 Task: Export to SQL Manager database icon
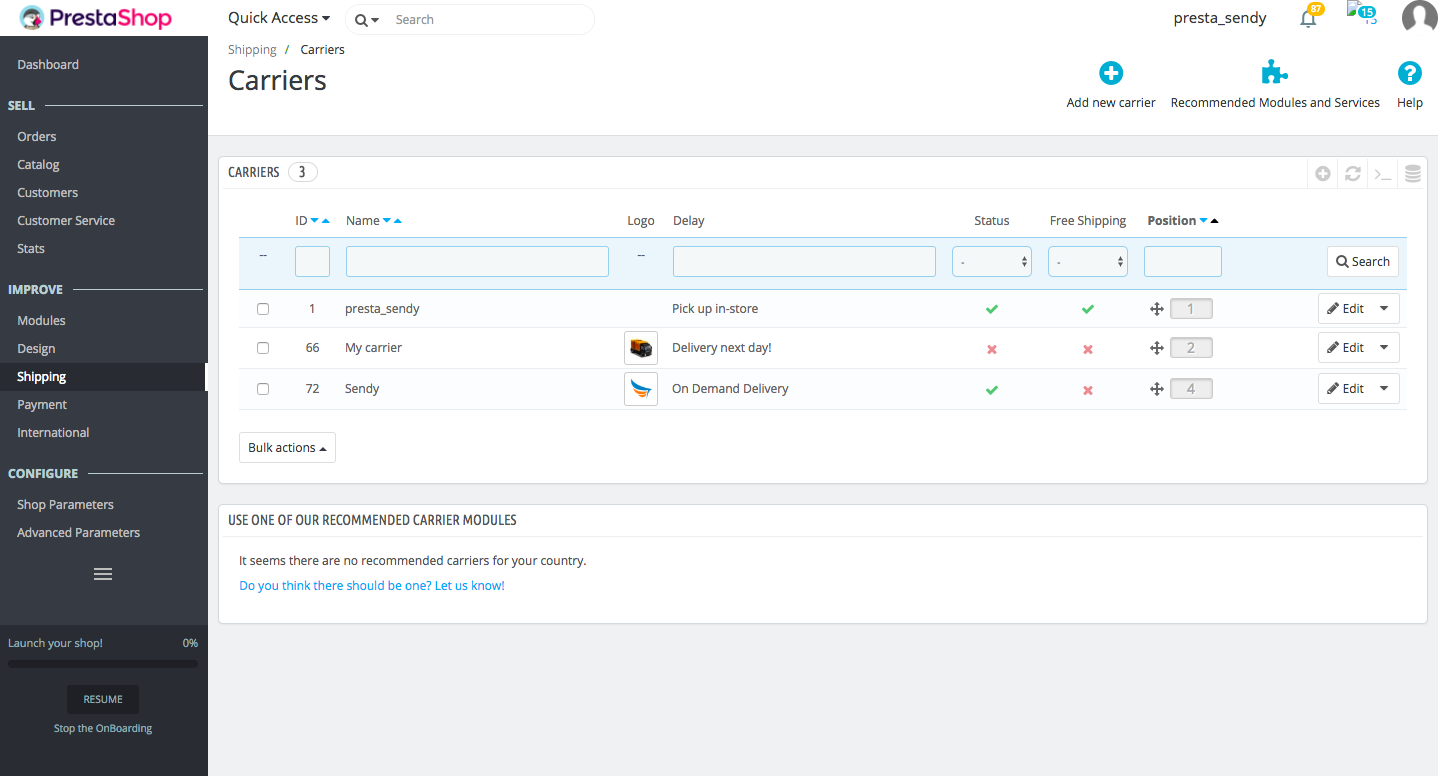click(x=1413, y=173)
